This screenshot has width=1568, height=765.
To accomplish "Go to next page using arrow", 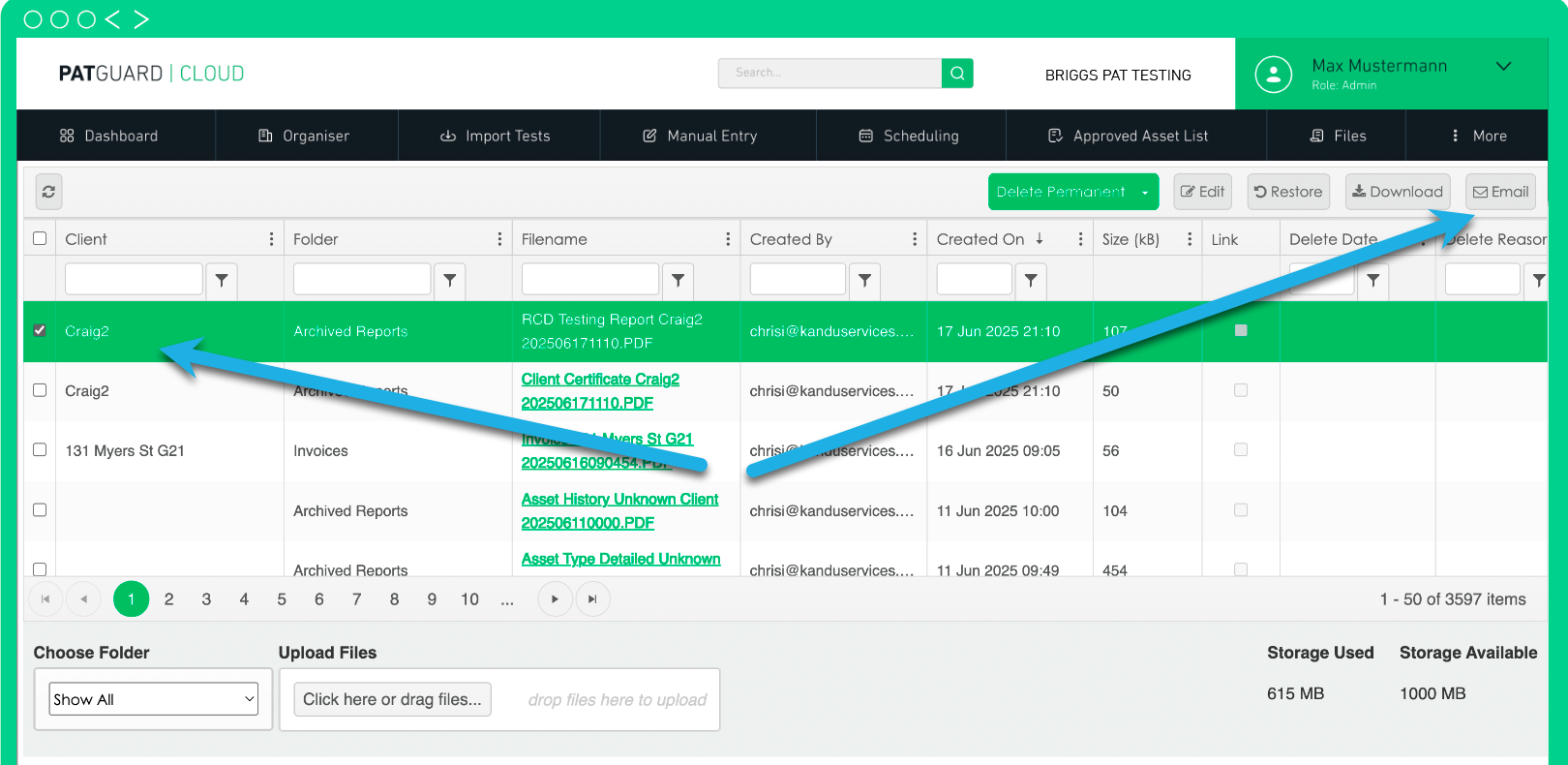I will [554, 599].
